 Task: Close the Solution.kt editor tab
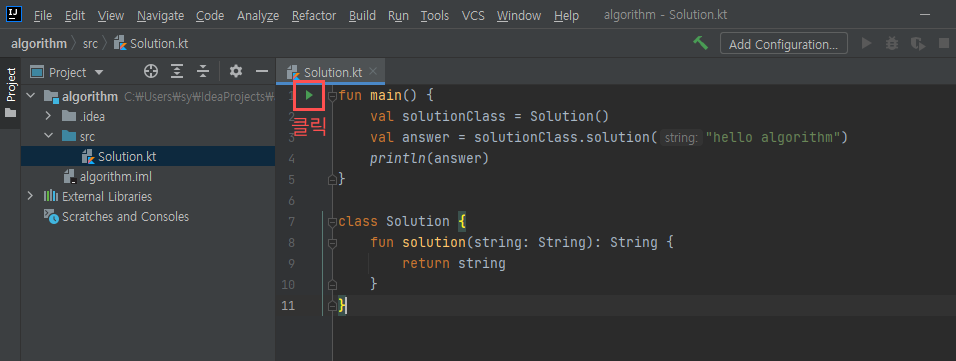[374, 71]
